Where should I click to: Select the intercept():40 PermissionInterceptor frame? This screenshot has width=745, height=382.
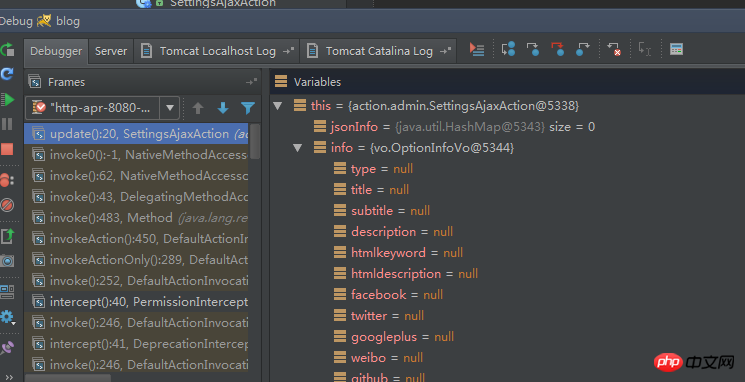136,302
